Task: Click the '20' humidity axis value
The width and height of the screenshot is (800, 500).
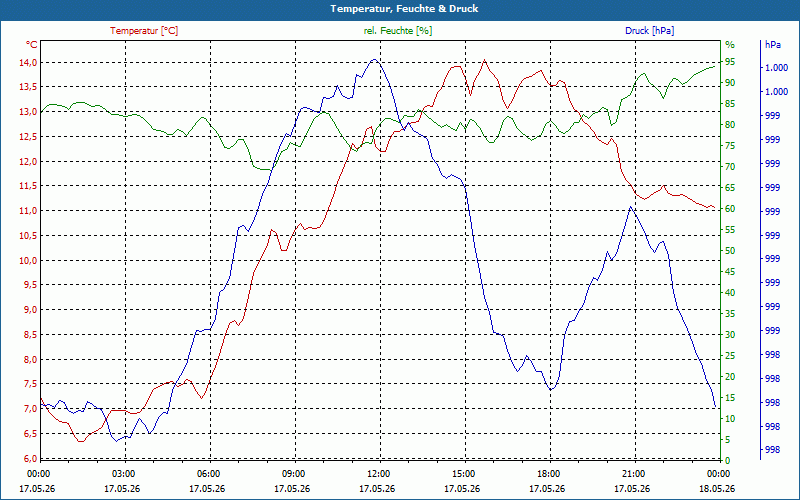Action: pos(730,377)
